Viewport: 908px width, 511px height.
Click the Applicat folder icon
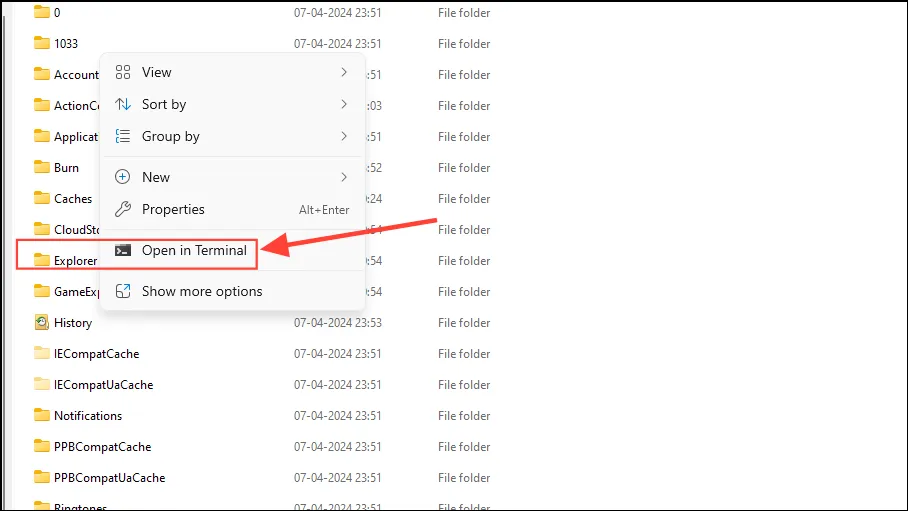42,136
